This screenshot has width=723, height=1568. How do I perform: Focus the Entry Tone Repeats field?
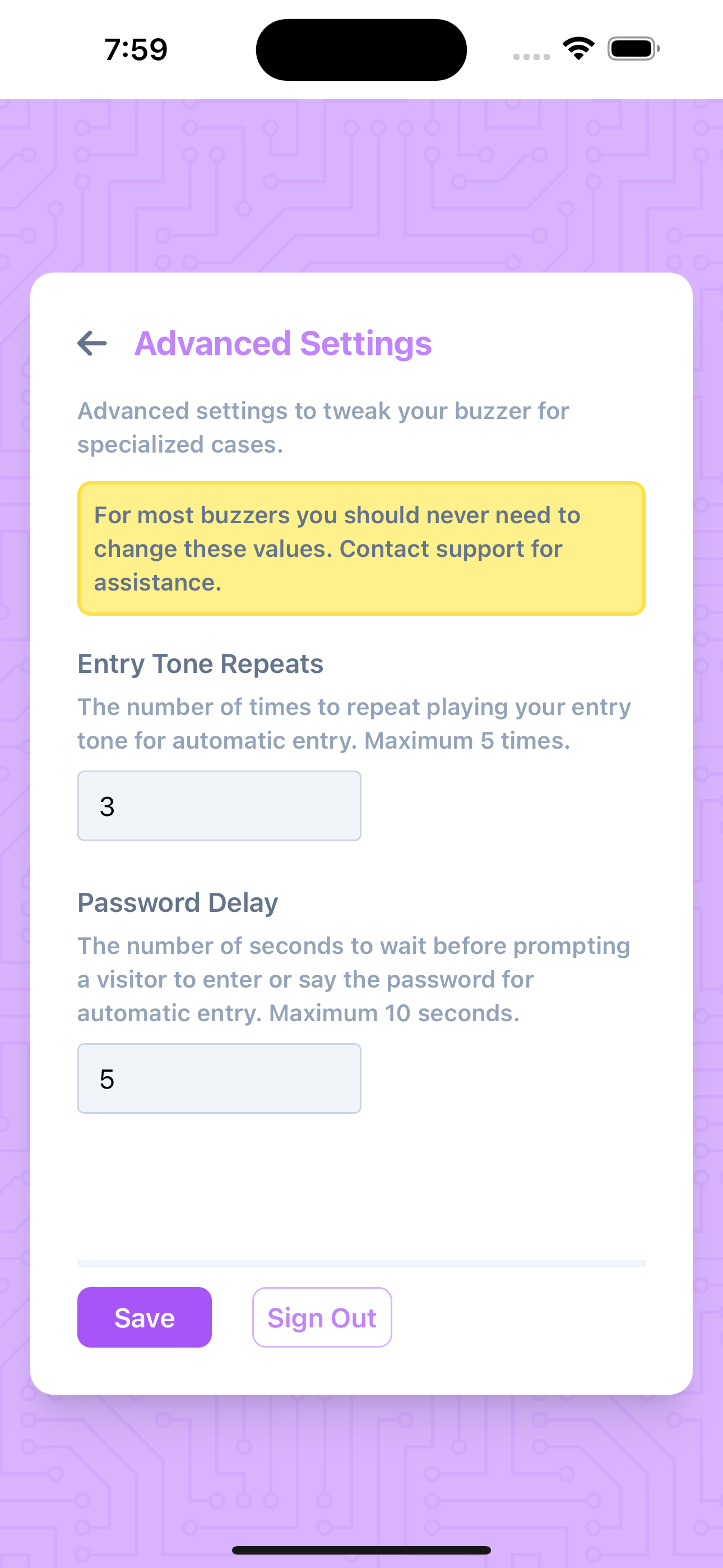coord(219,806)
